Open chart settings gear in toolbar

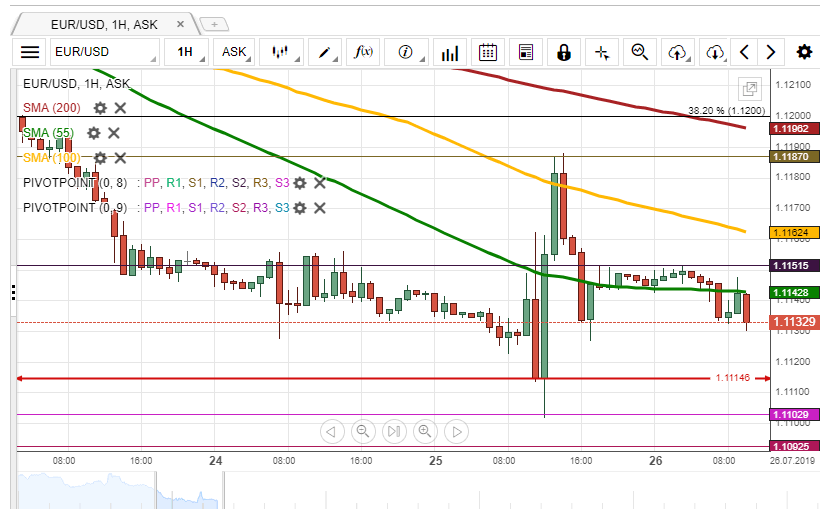[804, 52]
